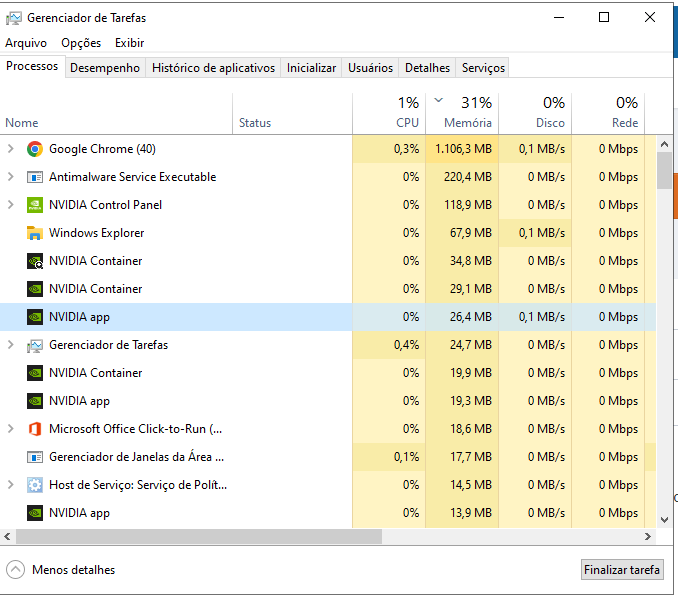The width and height of the screenshot is (678, 604).
Task: Click the Menos detalhes link
Action: 74,570
